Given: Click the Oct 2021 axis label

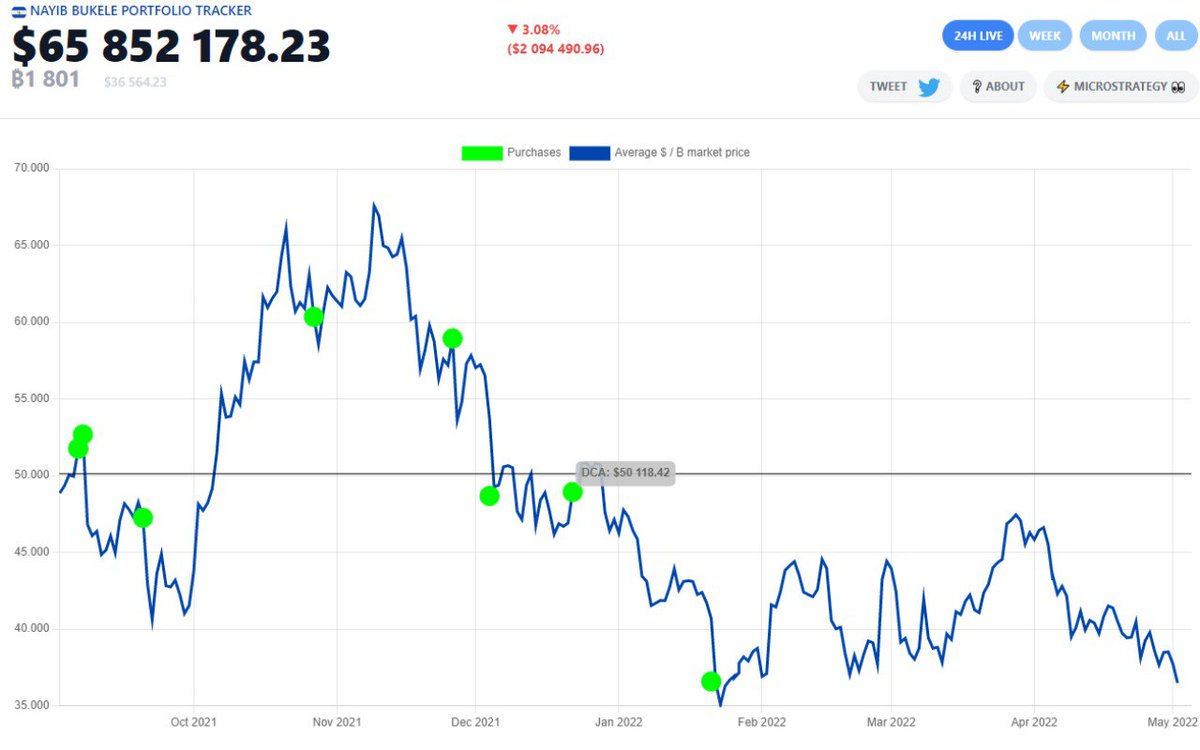Looking at the screenshot, I should pos(193,721).
